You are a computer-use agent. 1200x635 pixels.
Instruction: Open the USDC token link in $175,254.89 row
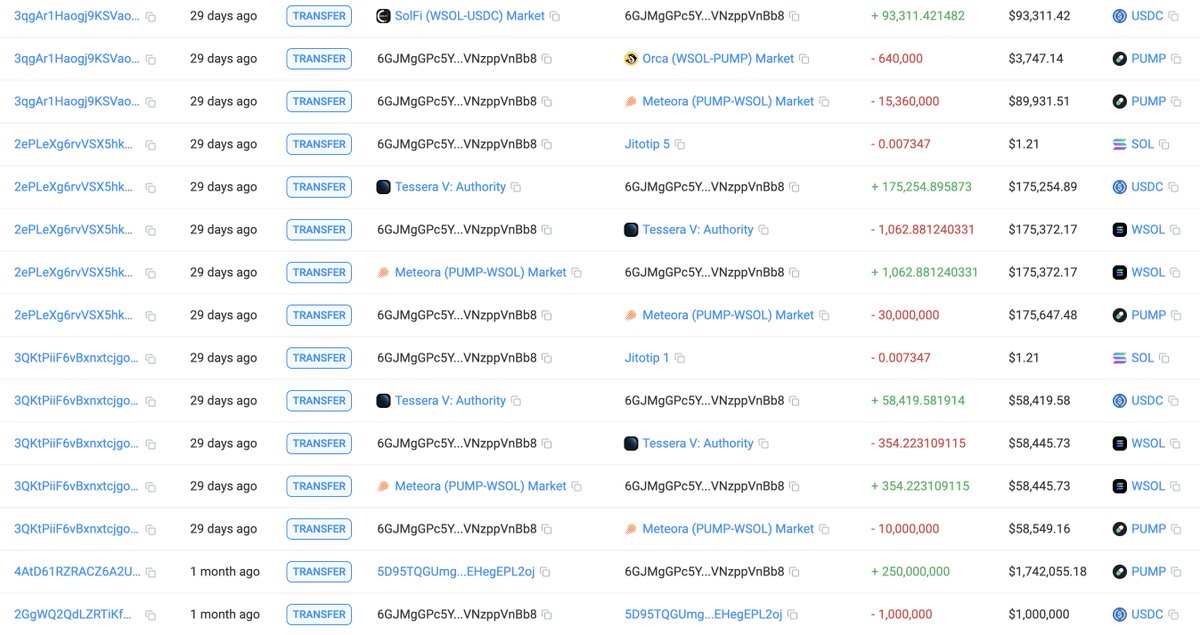[x=1147, y=187]
